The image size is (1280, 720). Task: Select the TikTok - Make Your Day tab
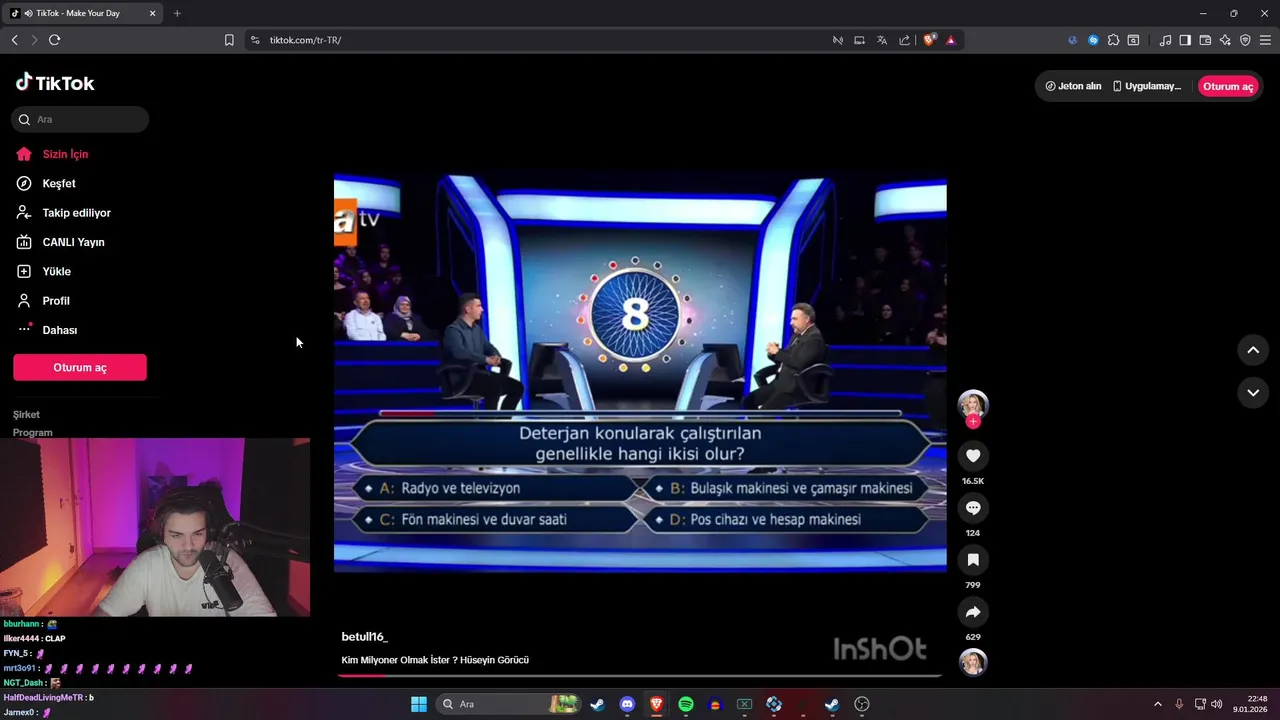(x=84, y=13)
